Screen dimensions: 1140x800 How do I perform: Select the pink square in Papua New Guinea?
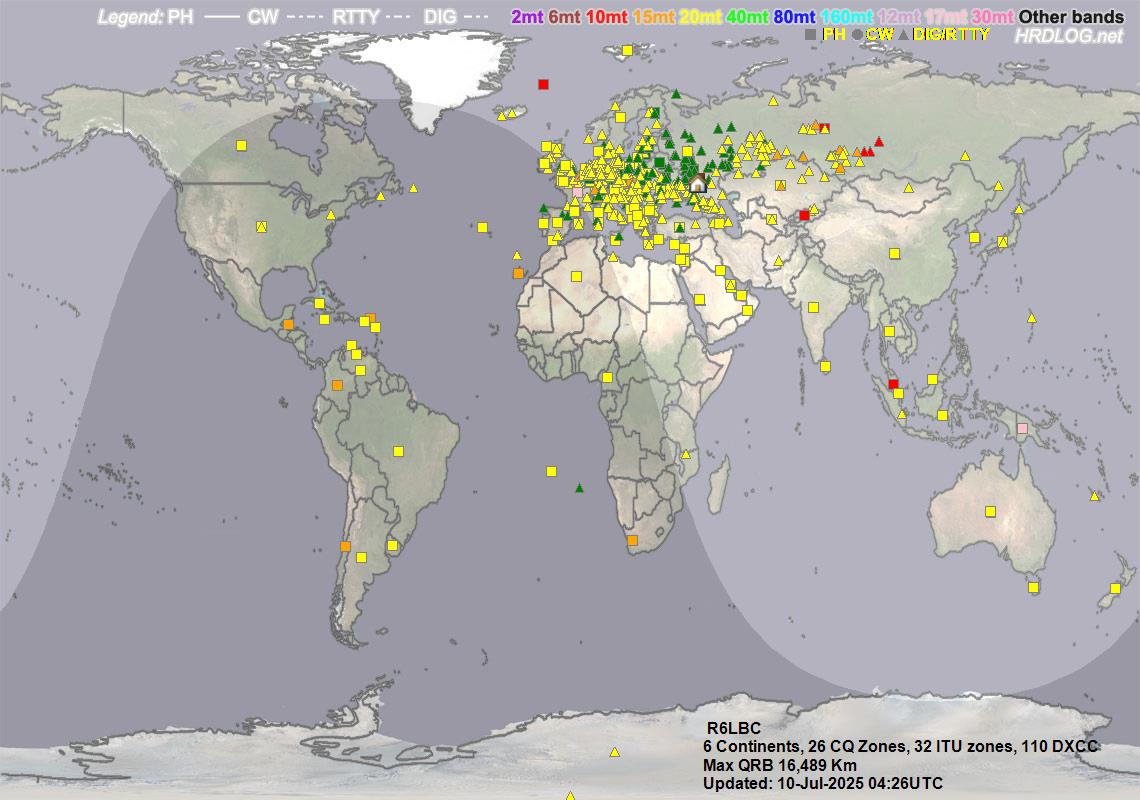pos(1022,428)
